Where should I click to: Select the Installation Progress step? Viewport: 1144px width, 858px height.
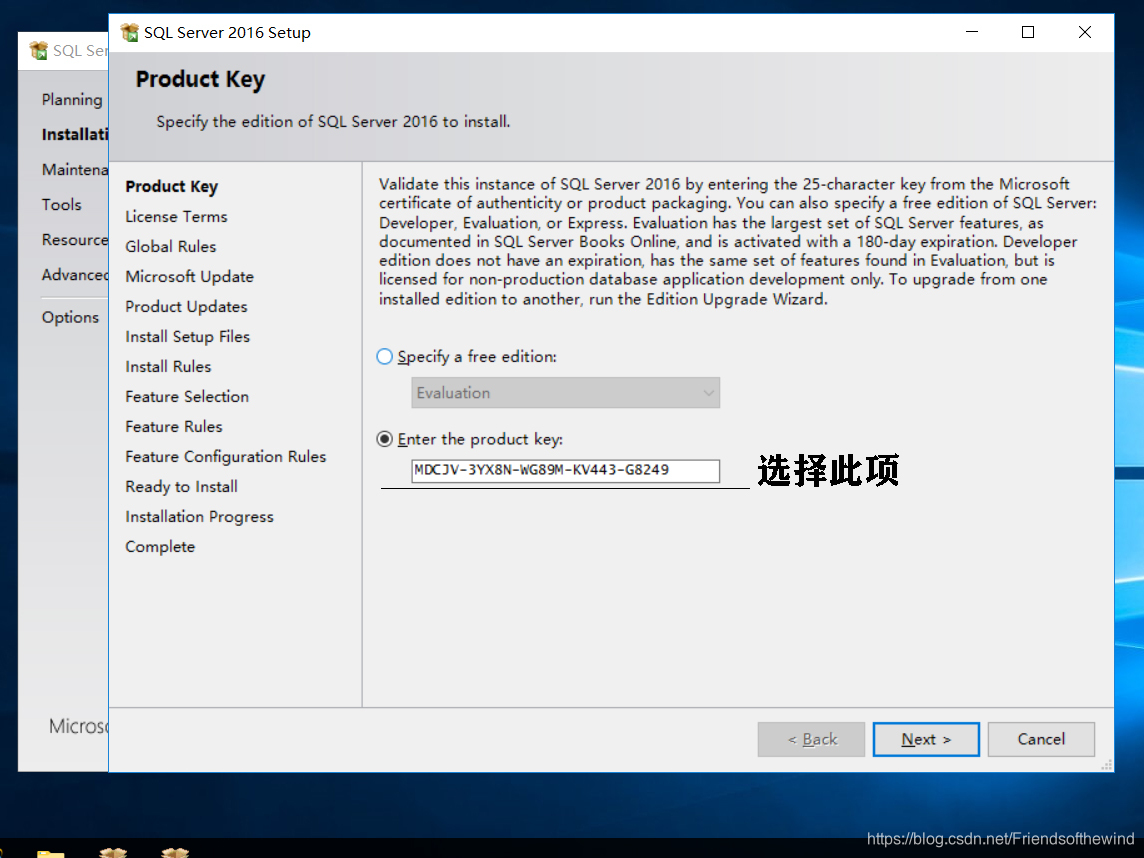[199, 517]
